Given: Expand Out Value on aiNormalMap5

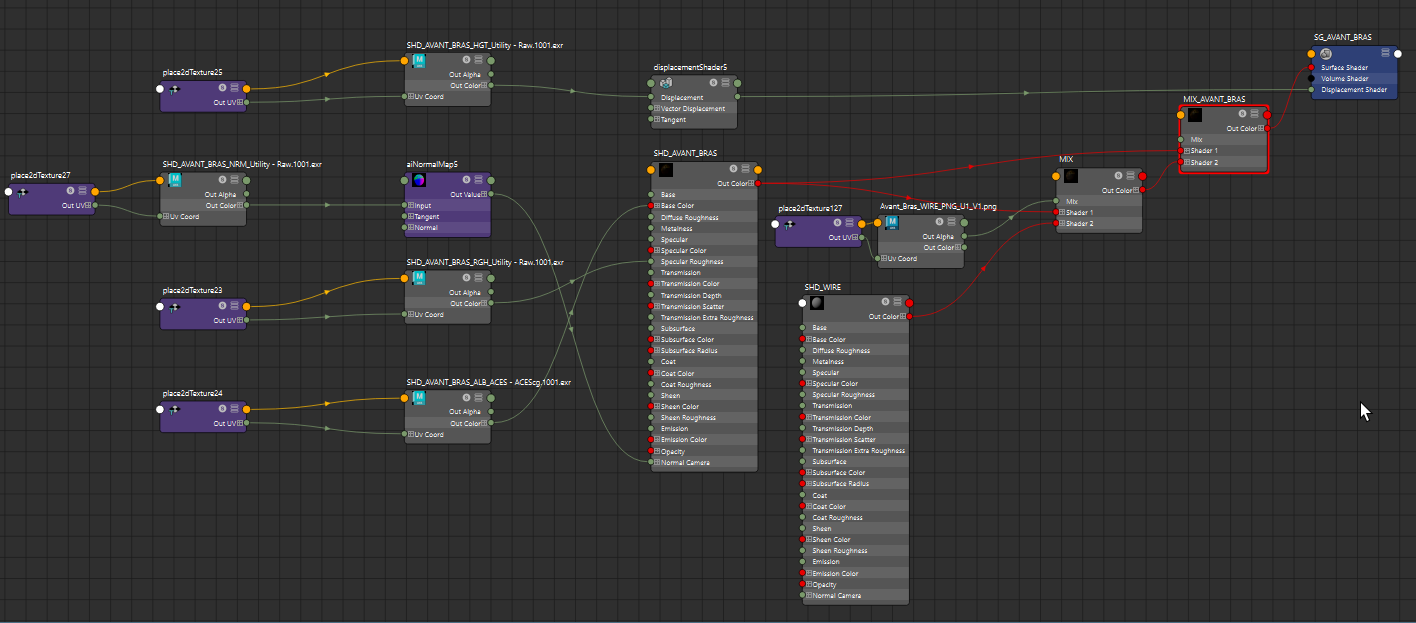Looking at the screenshot, I should click(486, 195).
